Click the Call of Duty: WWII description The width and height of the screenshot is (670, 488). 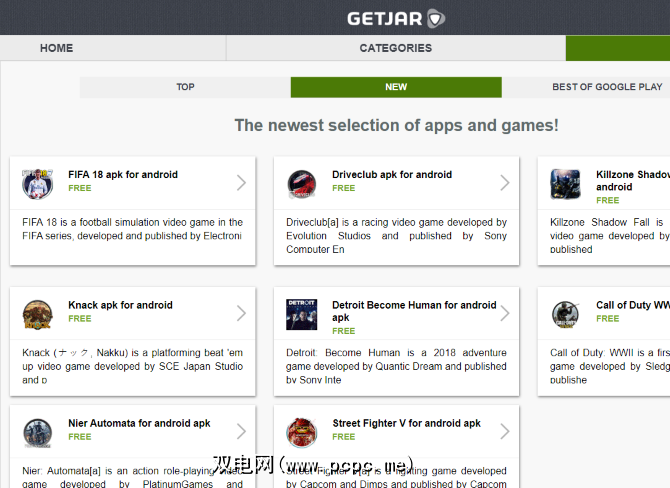tap(610, 366)
